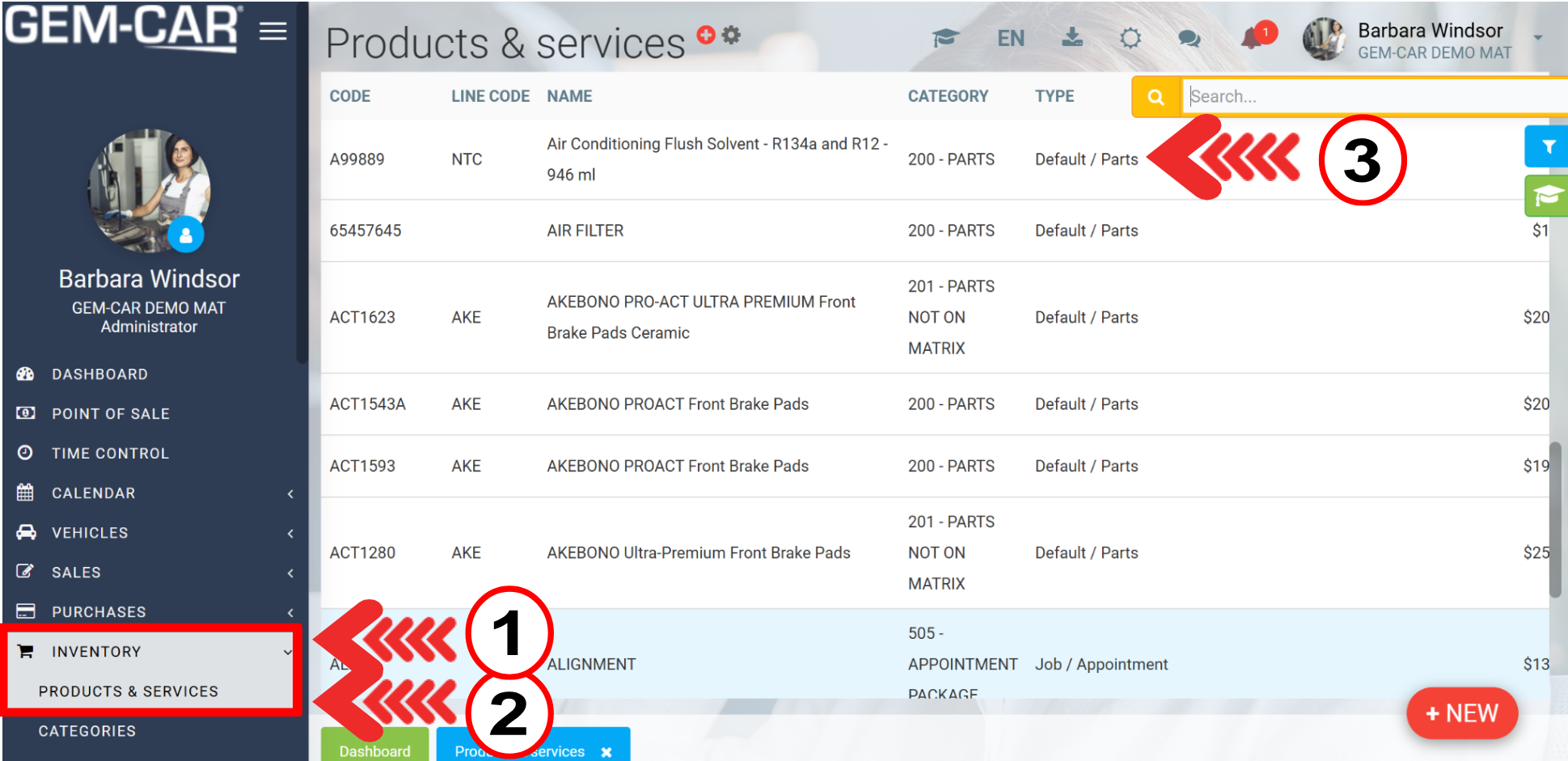Open Categories under Inventory
Screen dimensions: 1568x761
pyautogui.click(x=87, y=731)
